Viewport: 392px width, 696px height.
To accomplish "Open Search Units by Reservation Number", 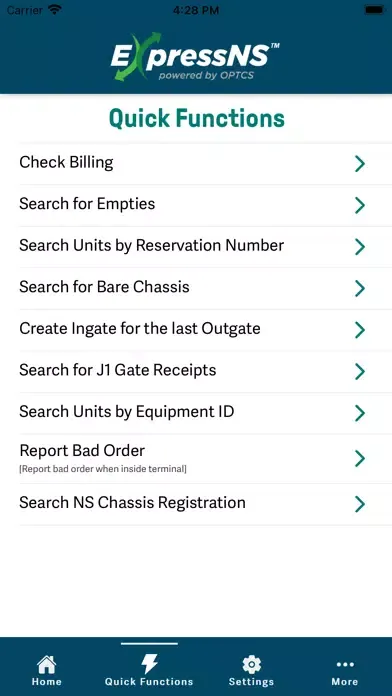I will click(x=196, y=247).
